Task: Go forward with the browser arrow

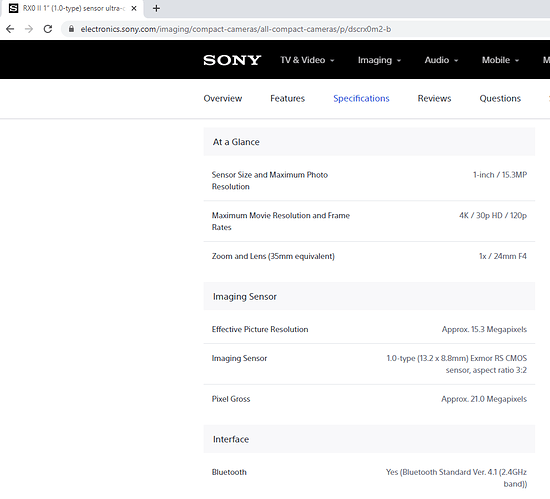Action: click(29, 29)
